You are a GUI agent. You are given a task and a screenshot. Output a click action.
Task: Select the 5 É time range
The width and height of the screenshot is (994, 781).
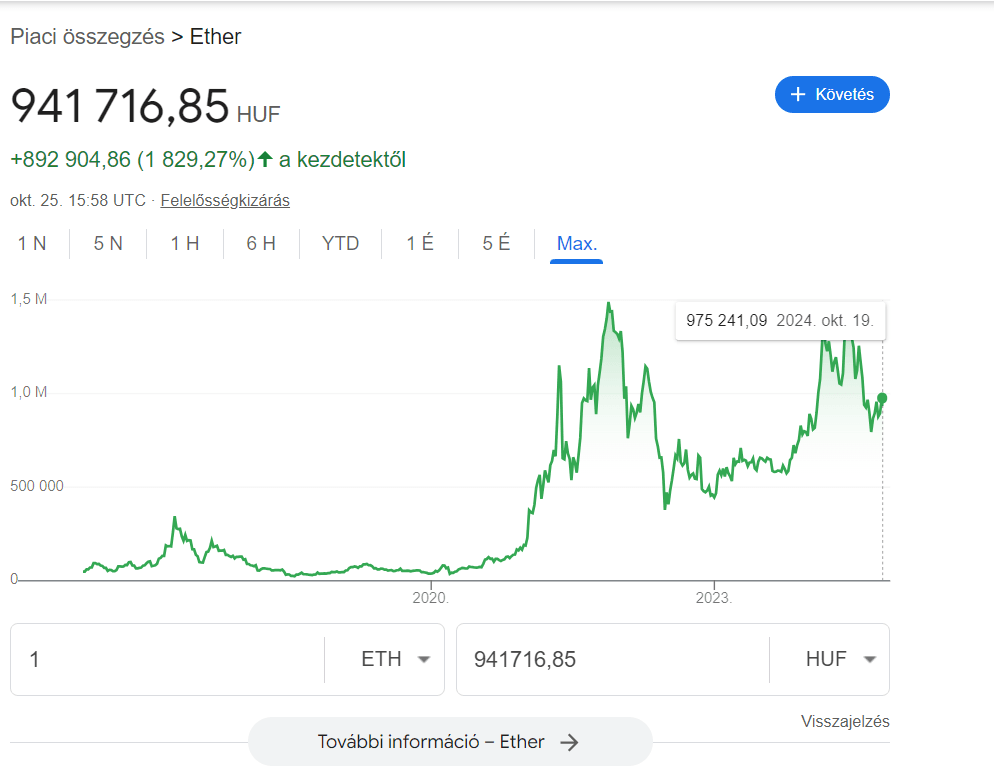pos(495,243)
